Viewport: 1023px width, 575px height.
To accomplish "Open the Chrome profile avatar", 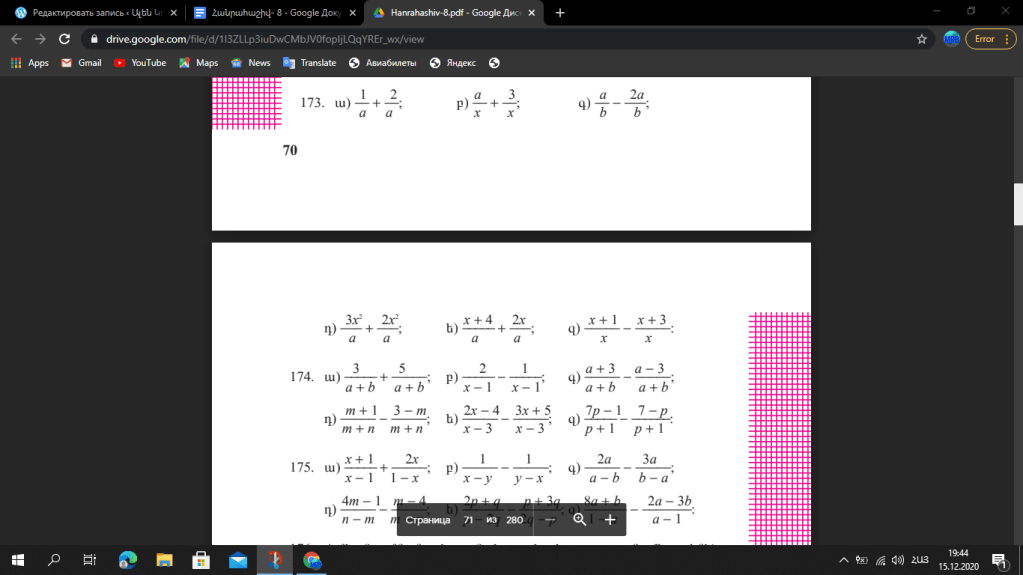I will coord(951,39).
